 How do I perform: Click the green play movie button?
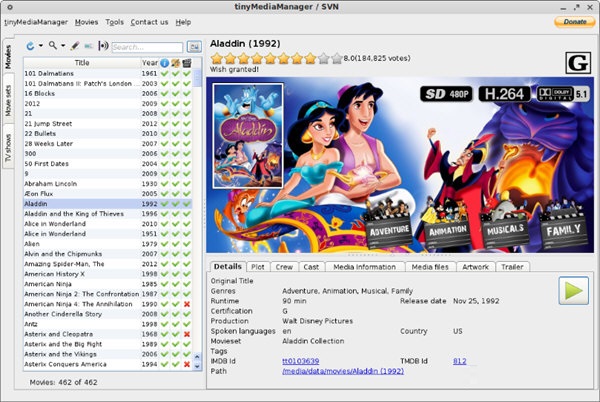pyautogui.click(x=574, y=291)
